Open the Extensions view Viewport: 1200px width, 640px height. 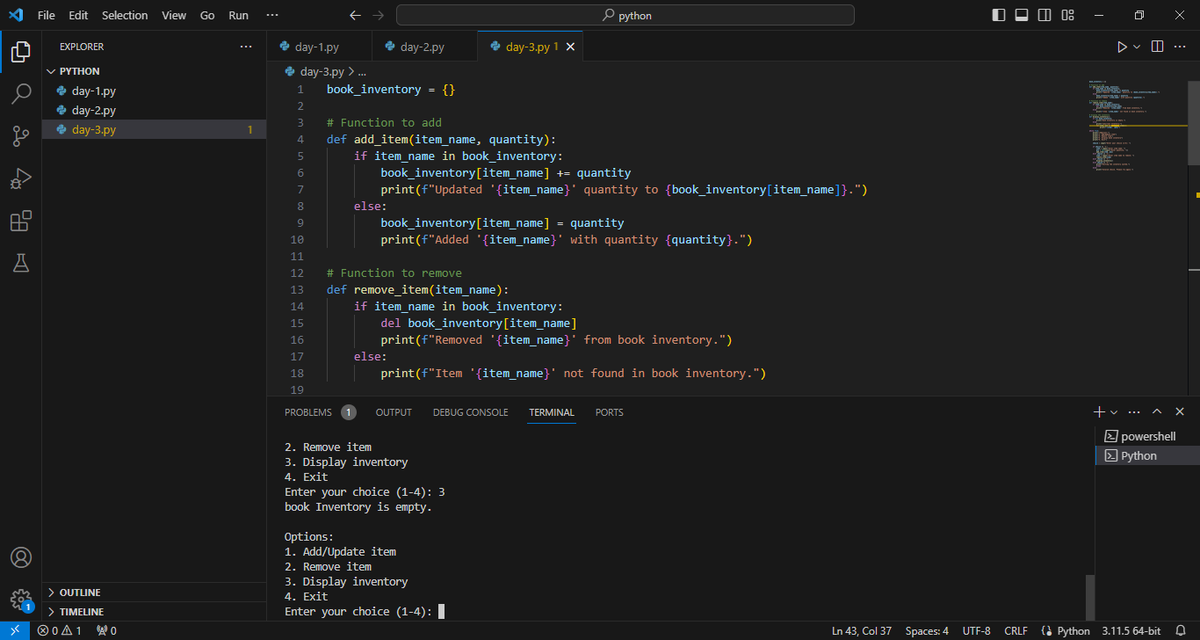point(20,221)
